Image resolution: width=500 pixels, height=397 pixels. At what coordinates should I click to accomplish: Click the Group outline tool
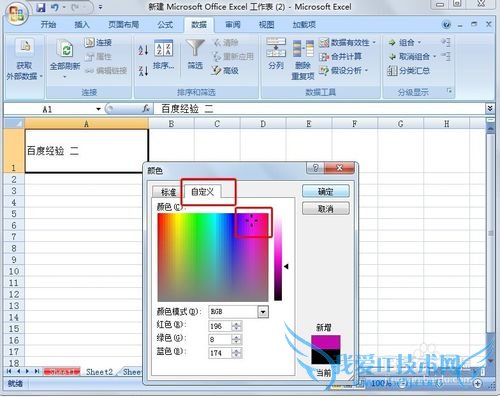click(x=404, y=42)
